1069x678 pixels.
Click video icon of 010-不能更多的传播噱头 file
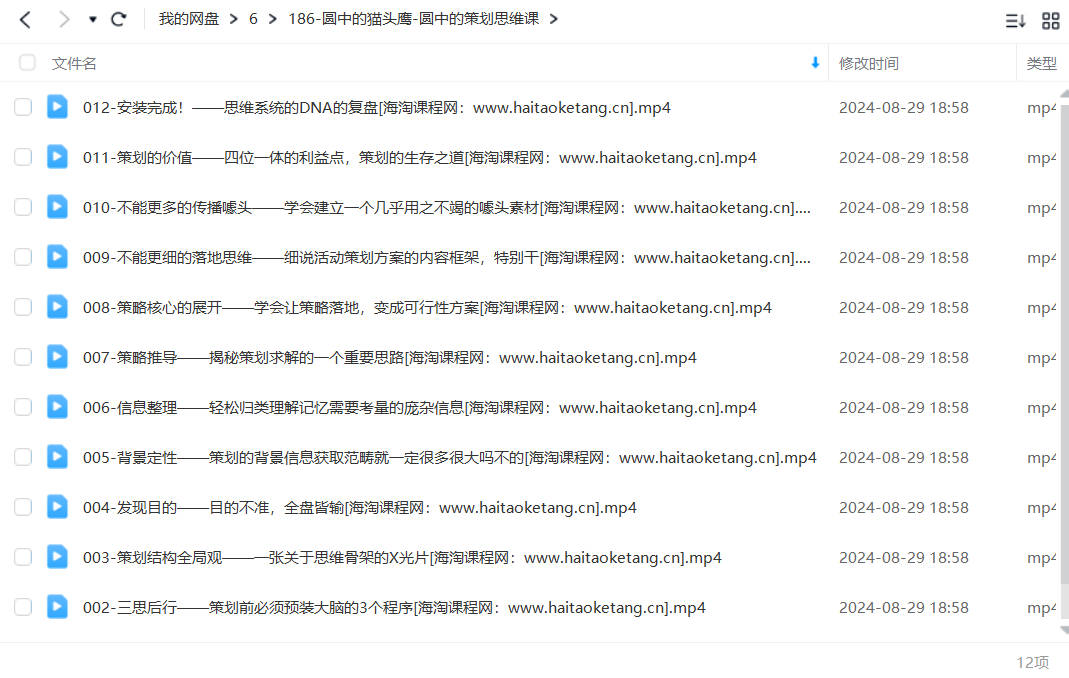pos(57,206)
